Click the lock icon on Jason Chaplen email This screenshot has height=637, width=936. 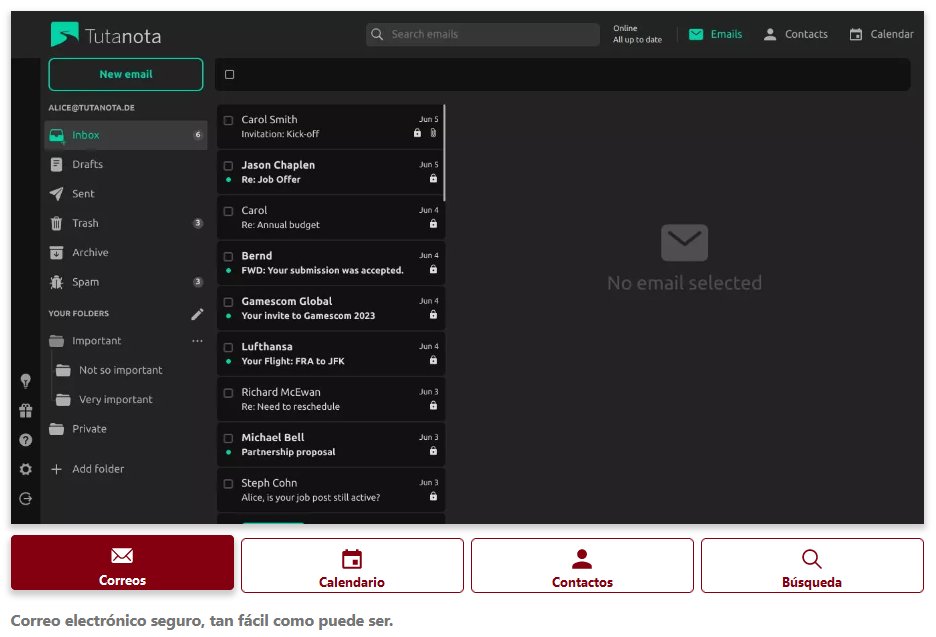[x=433, y=179]
